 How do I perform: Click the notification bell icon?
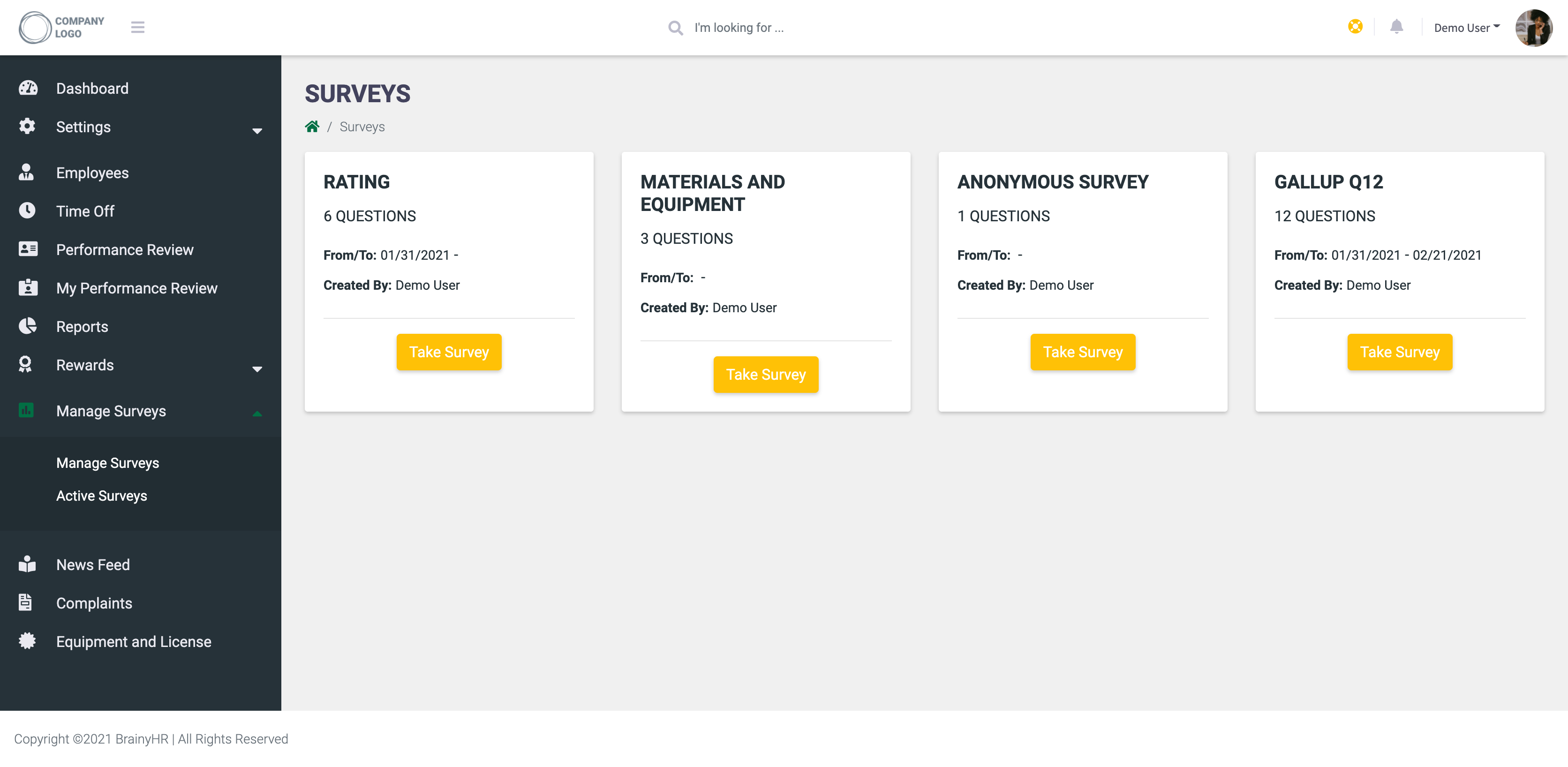click(1396, 27)
